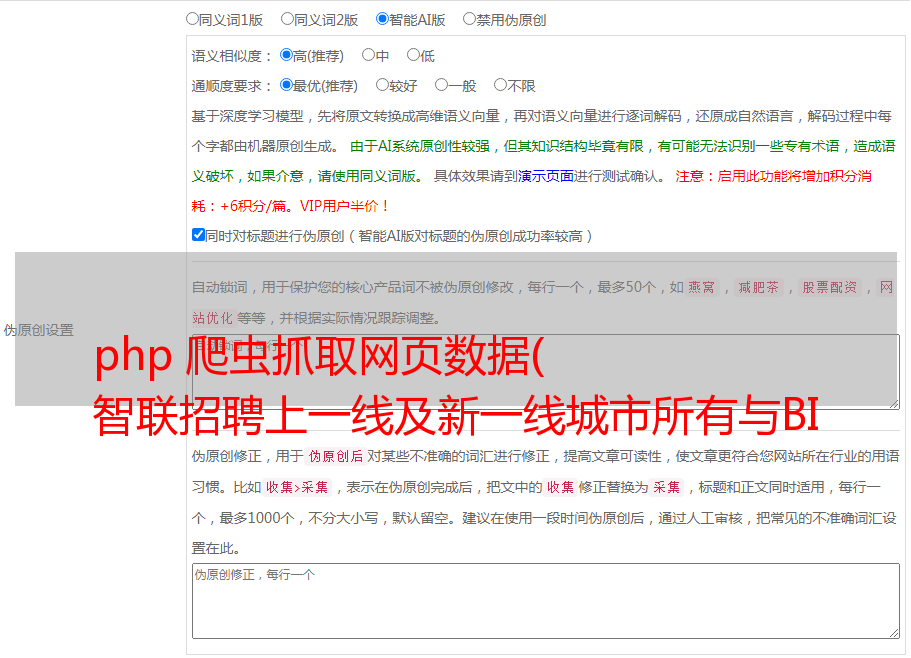This screenshot has height=658, width=911.
Task: Set 通顺度要求 to 较好
Action: pyautogui.click(x=382, y=85)
